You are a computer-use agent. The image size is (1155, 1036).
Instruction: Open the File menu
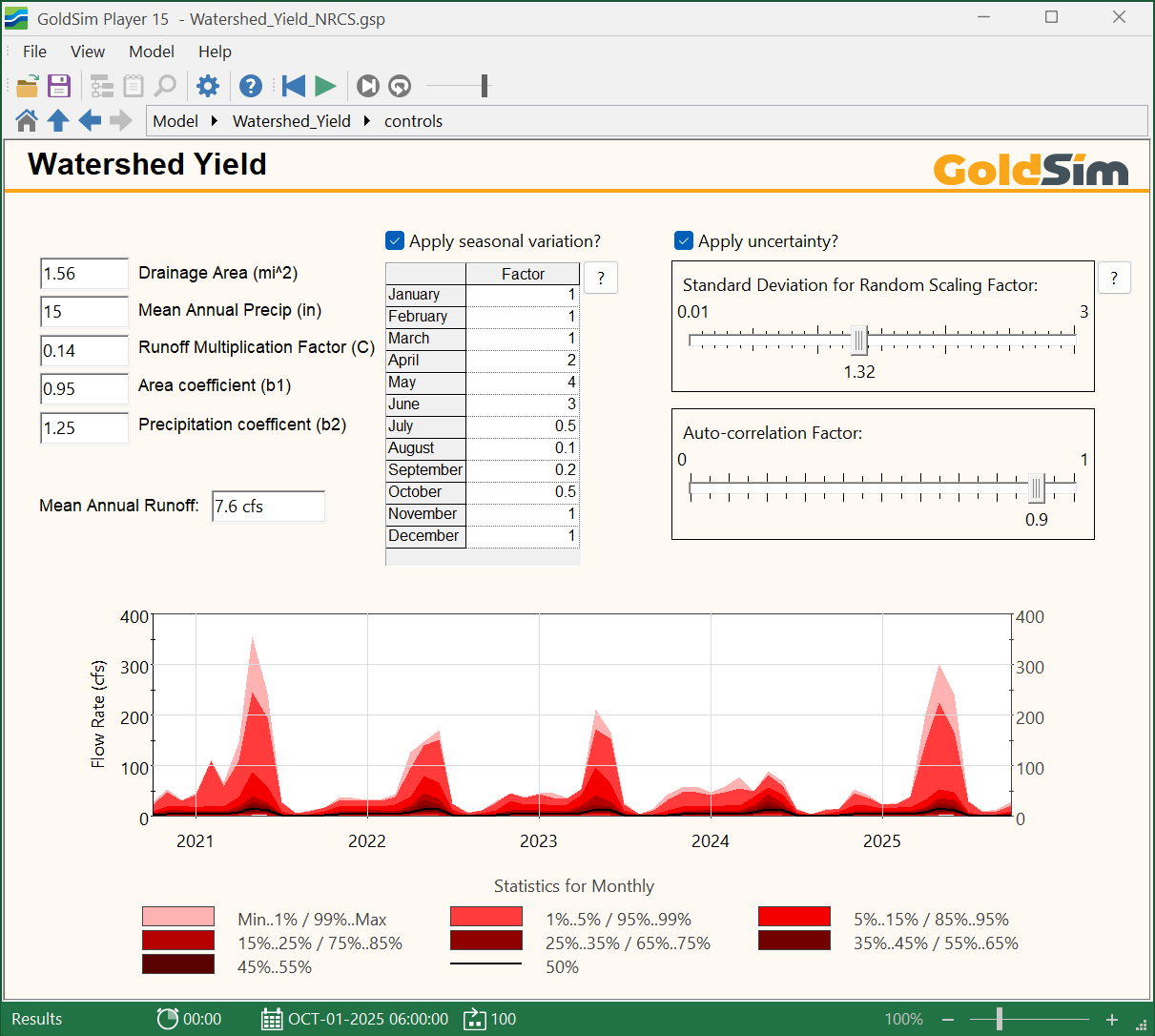click(x=34, y=52)
